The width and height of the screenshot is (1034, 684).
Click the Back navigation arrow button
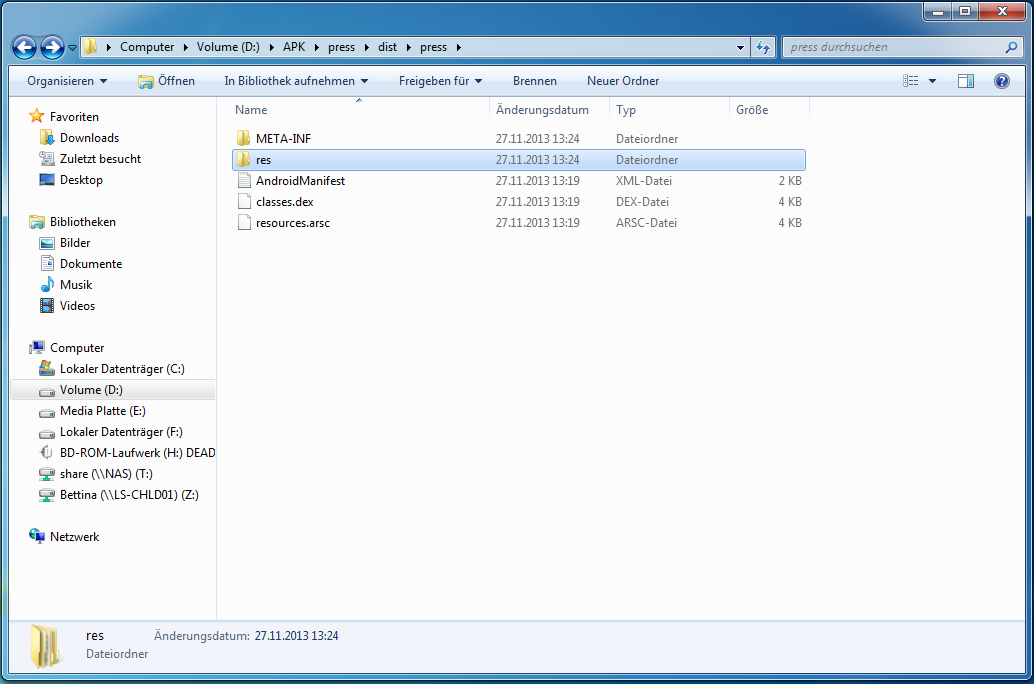[25, 47]
